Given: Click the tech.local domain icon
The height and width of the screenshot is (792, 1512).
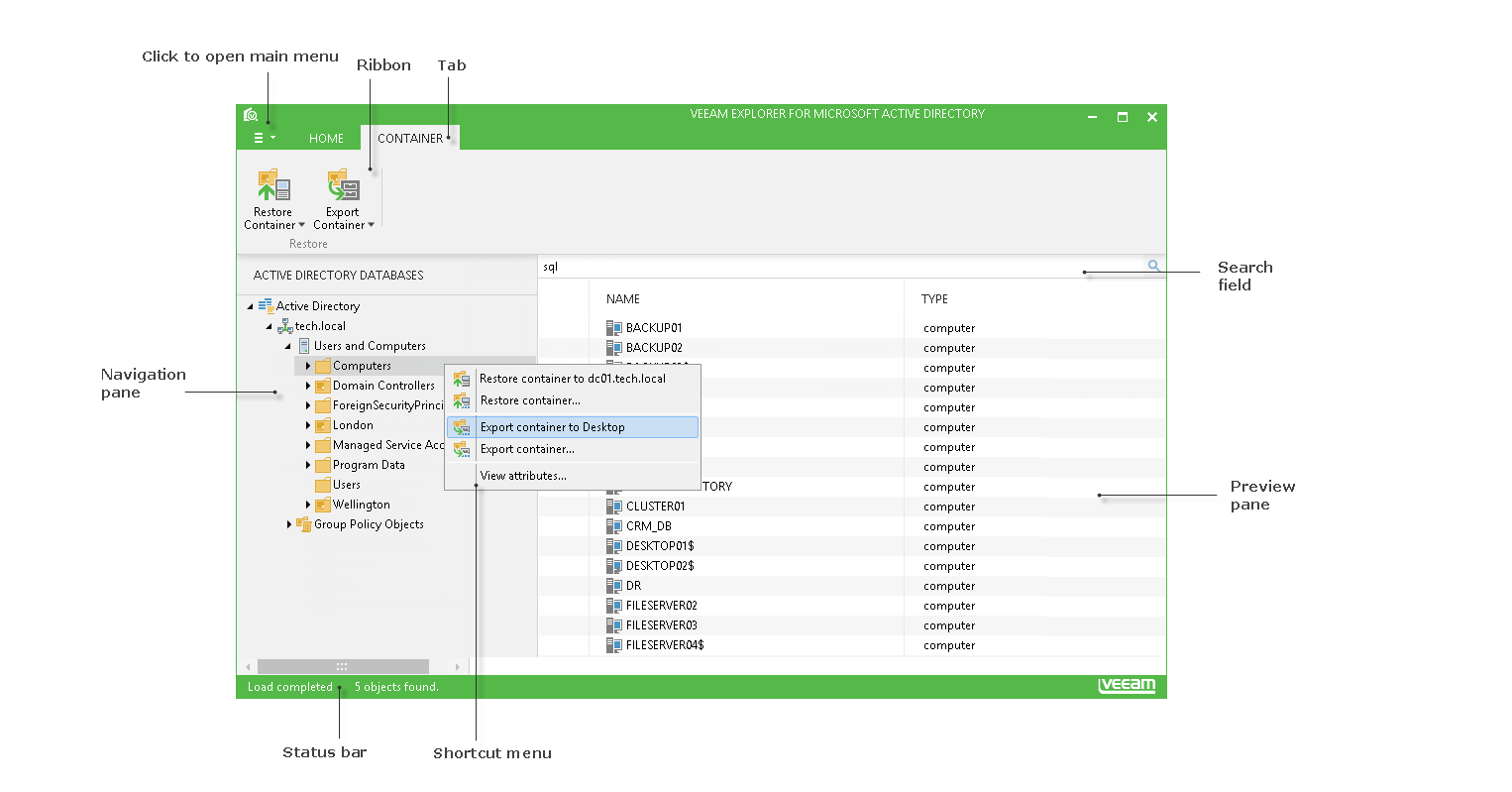Looking at the screenshot, I should pyautogui.click(x=285, y=326).
